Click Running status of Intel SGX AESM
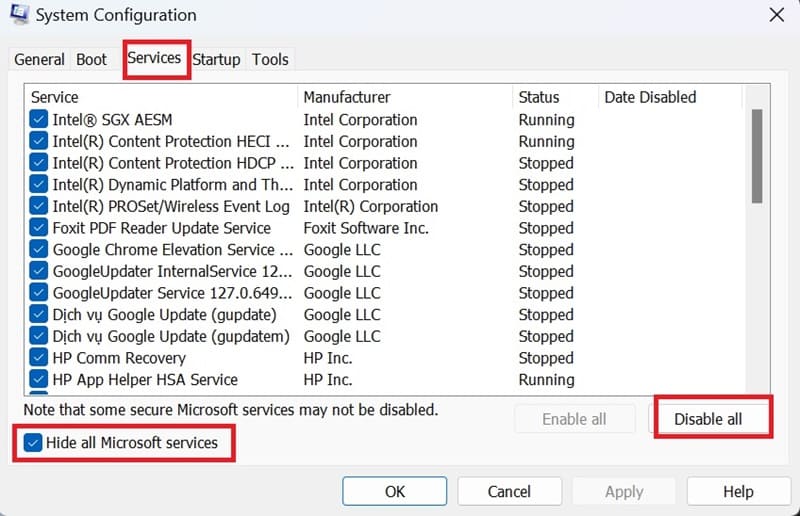 546,119
